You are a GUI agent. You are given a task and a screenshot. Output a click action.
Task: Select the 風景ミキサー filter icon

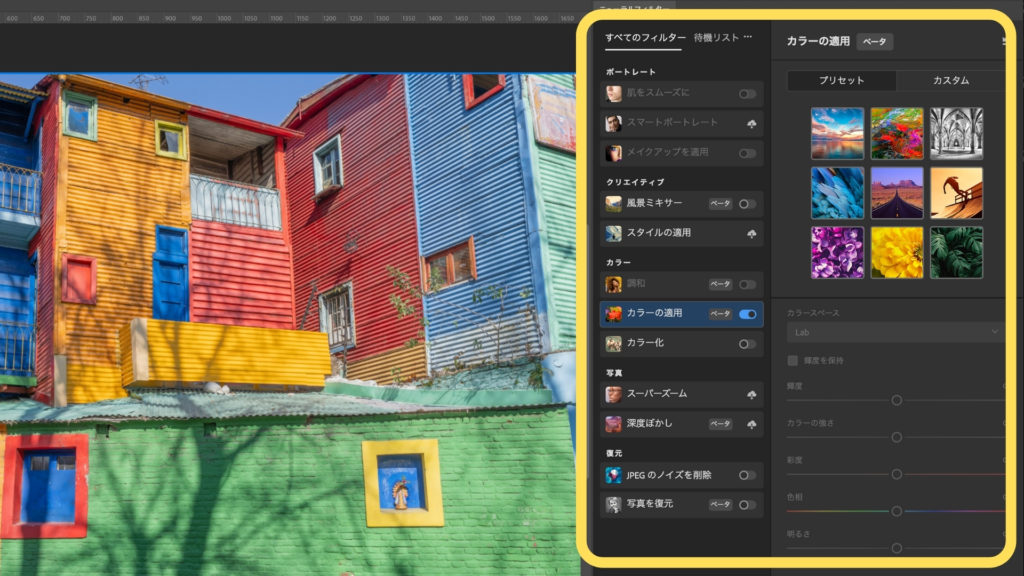pyautogui.click(x=613, y=204)
